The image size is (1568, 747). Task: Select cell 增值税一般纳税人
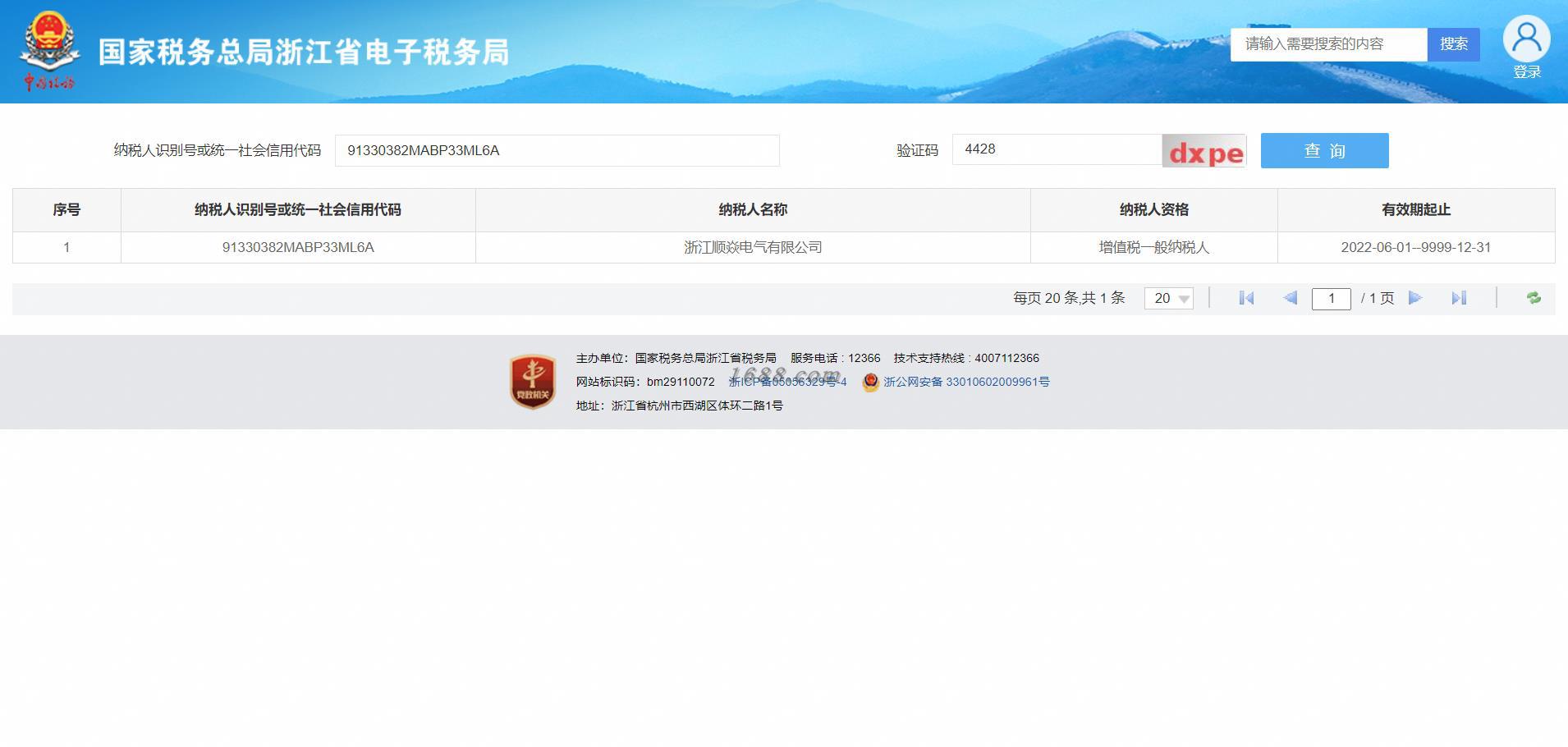pos(1154,247)
